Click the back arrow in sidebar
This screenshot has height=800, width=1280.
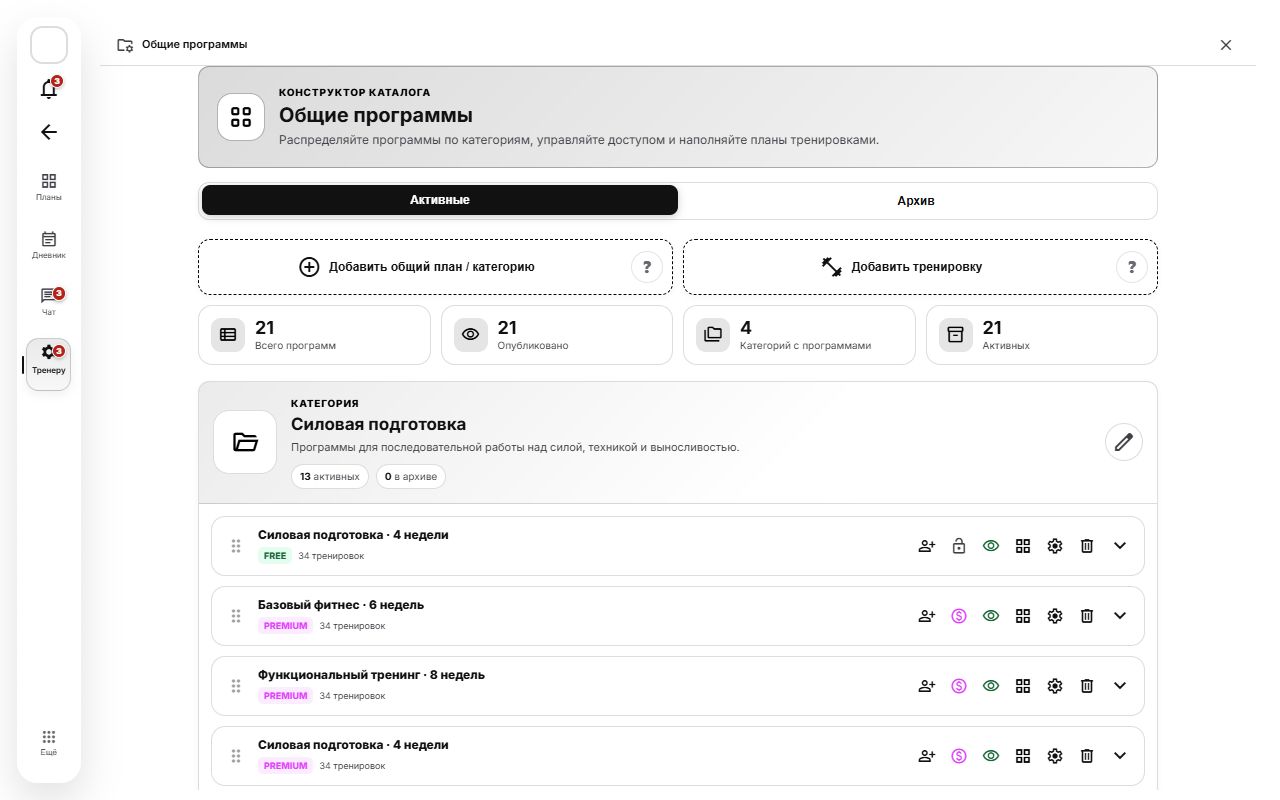[x=49, y=132]
